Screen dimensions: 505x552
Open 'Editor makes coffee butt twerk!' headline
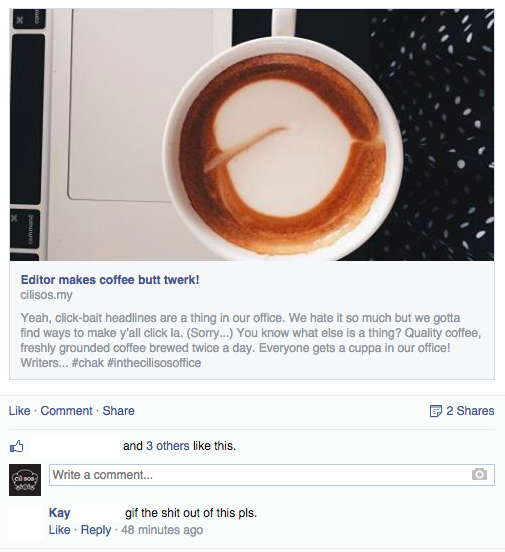(110, 280)
